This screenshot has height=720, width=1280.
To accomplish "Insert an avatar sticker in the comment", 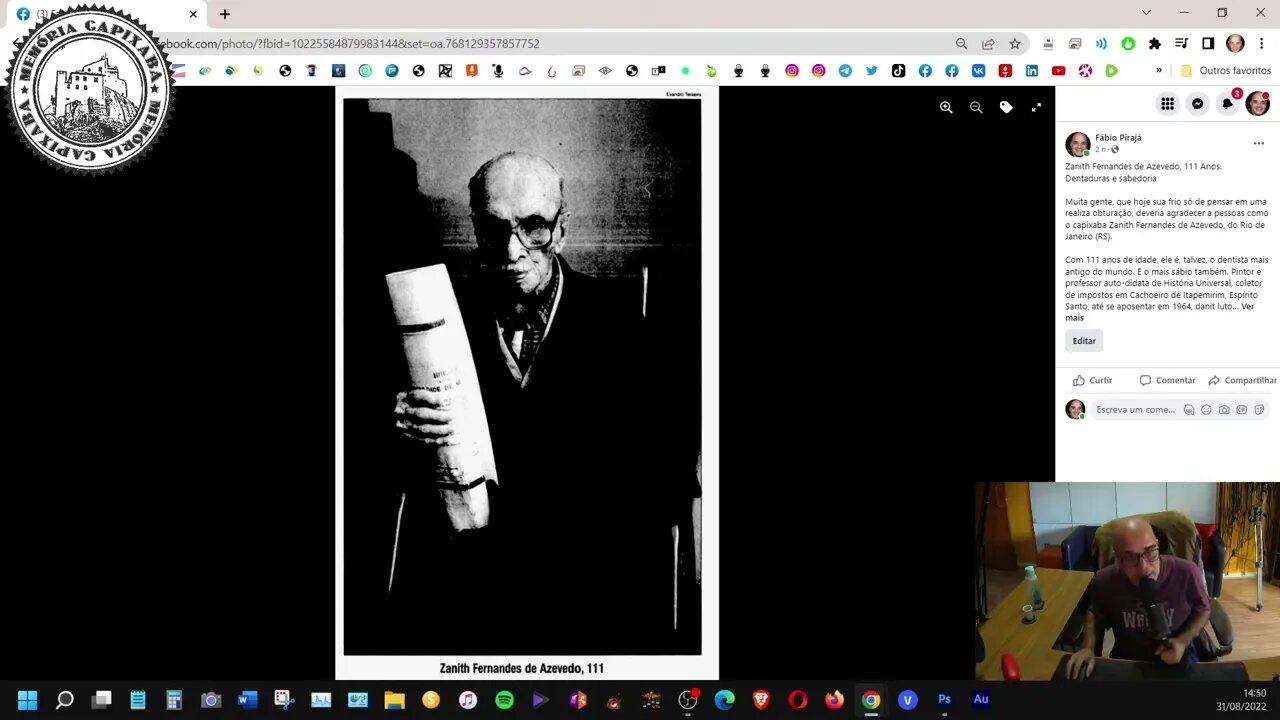I will (x=1189, y=410).
